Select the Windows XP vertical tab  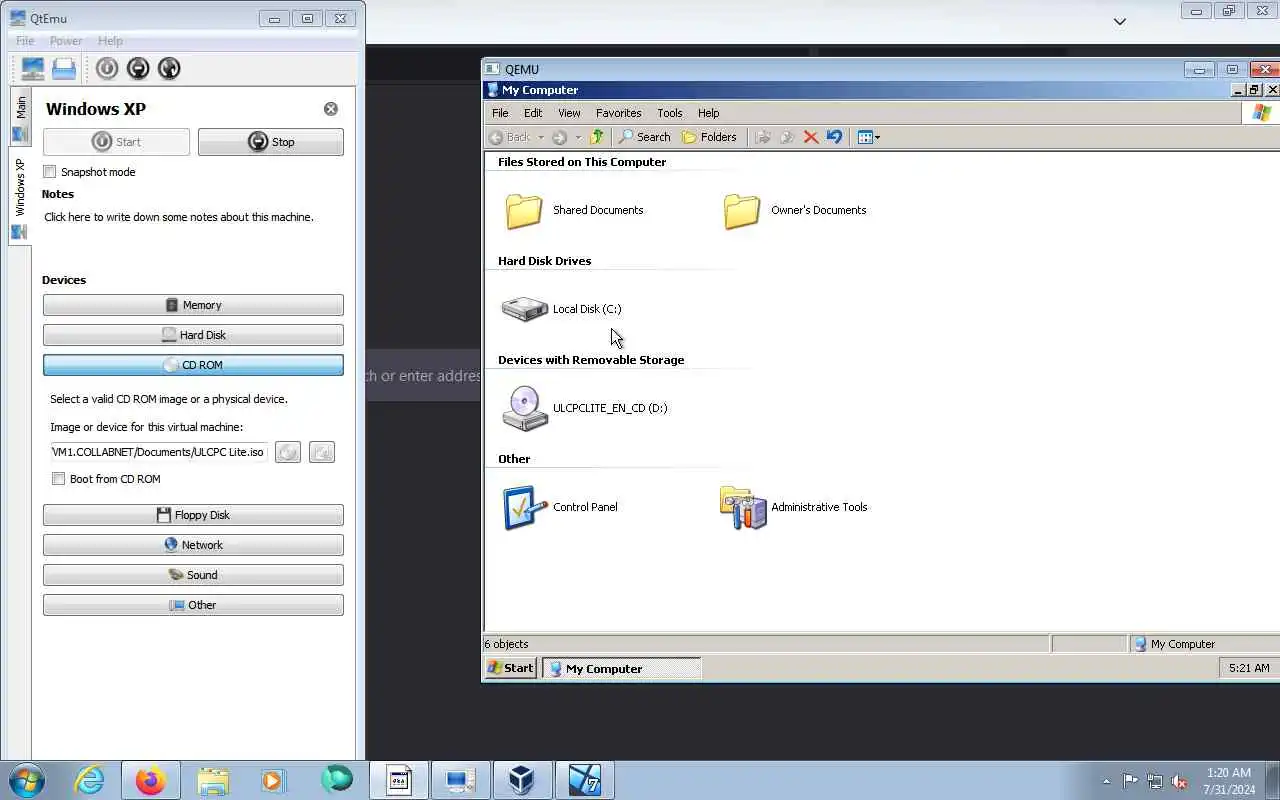[20, 197]
